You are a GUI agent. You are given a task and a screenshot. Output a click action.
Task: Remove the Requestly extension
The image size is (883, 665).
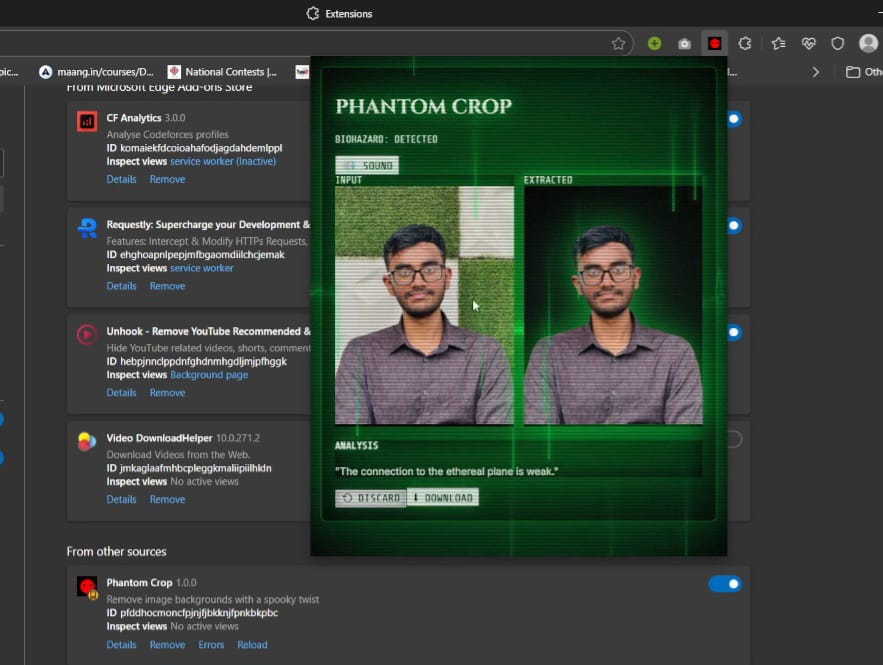[167, 286]
